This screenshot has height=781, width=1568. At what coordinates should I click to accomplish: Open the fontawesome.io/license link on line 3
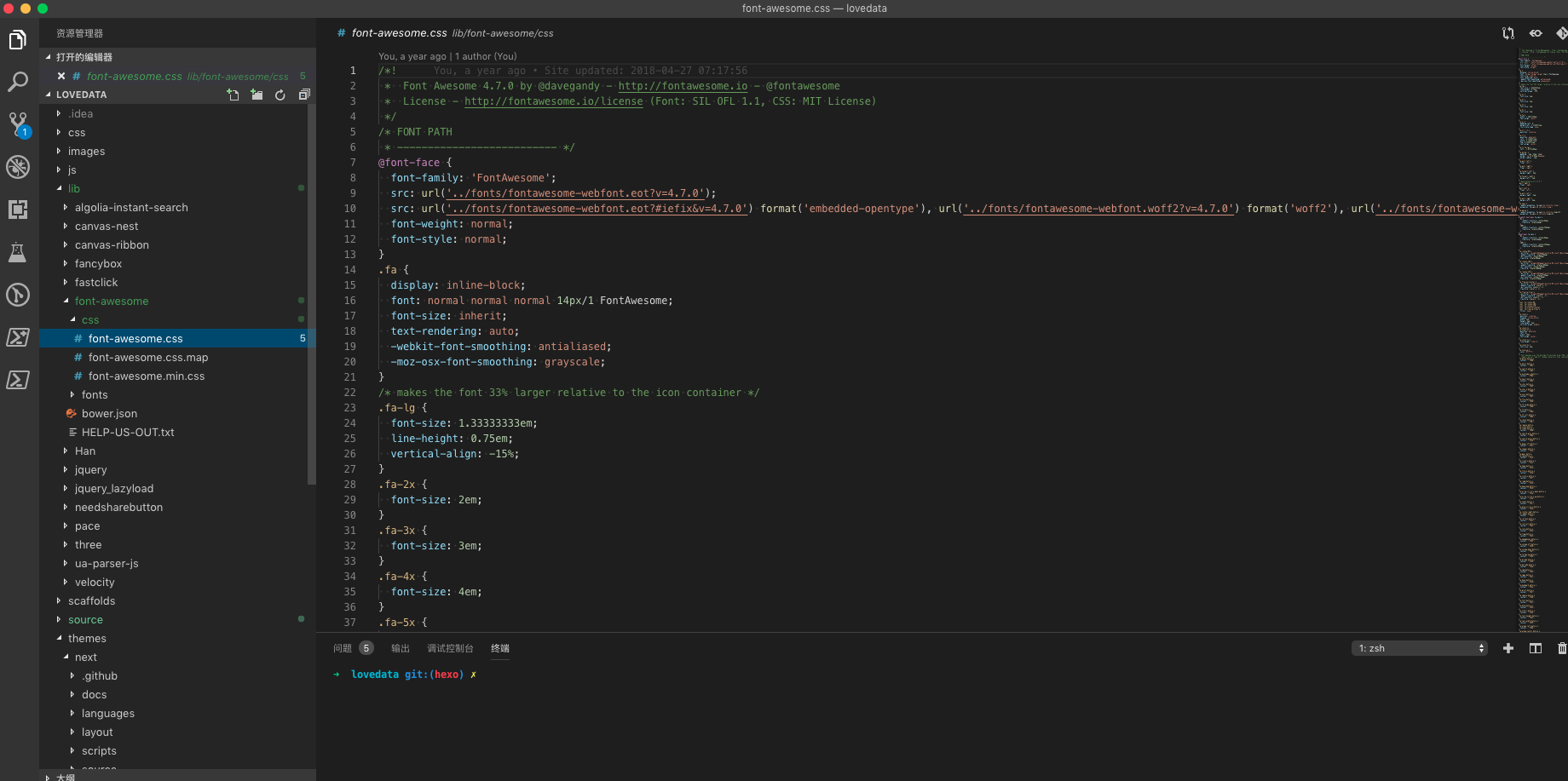click(554, 101)
